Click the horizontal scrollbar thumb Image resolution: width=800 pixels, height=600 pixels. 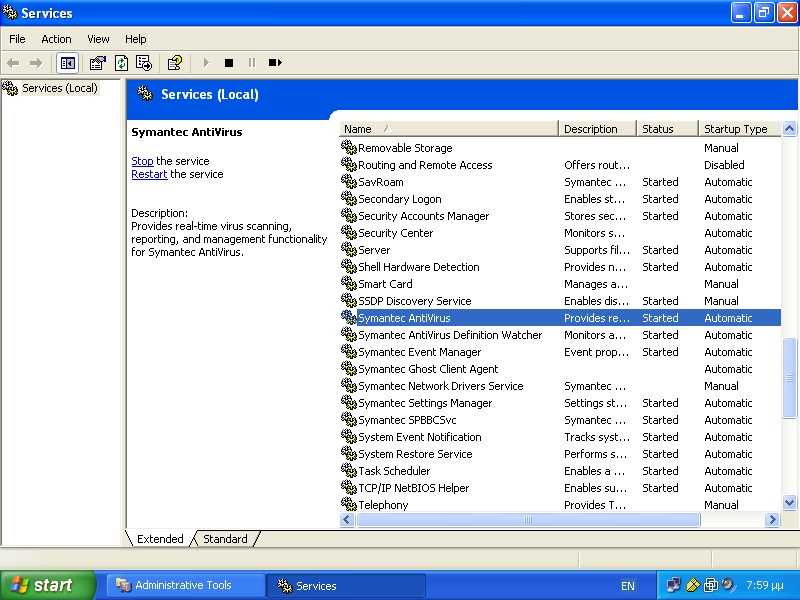point(528,519)
